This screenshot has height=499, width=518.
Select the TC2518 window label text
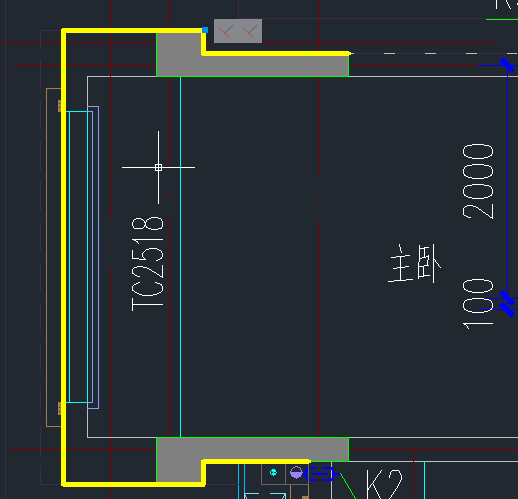coord(148,264)
